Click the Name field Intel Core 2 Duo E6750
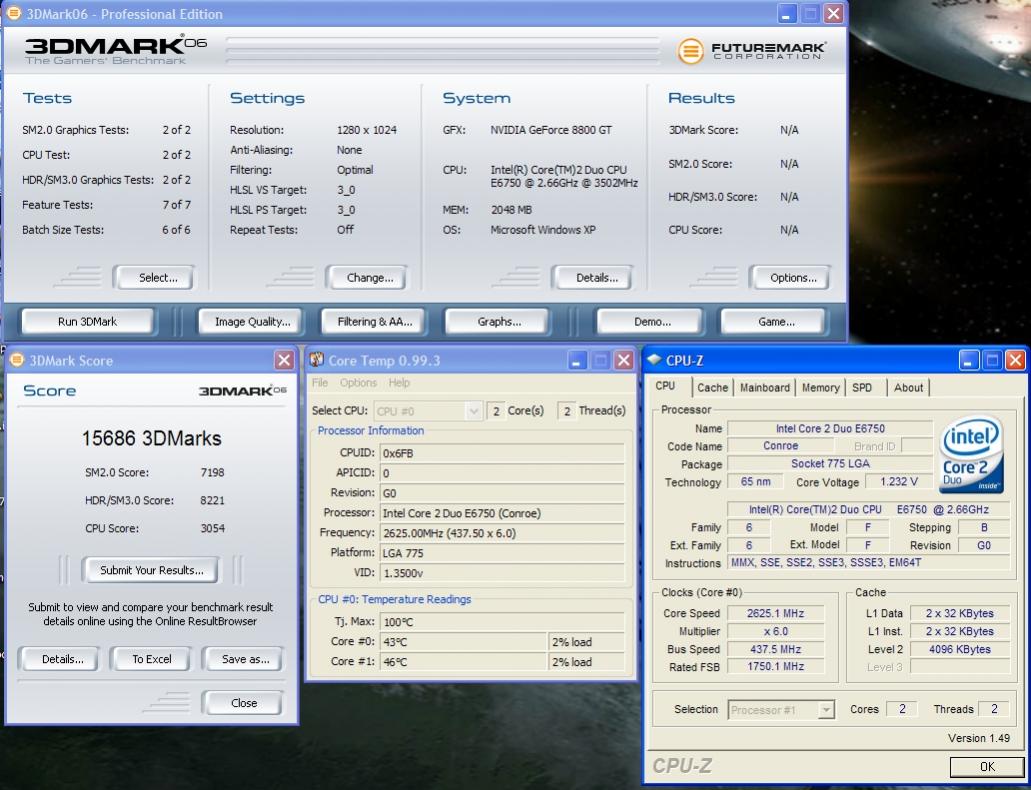This screenshot has height=790, width=1031. (x=830, y=429)
